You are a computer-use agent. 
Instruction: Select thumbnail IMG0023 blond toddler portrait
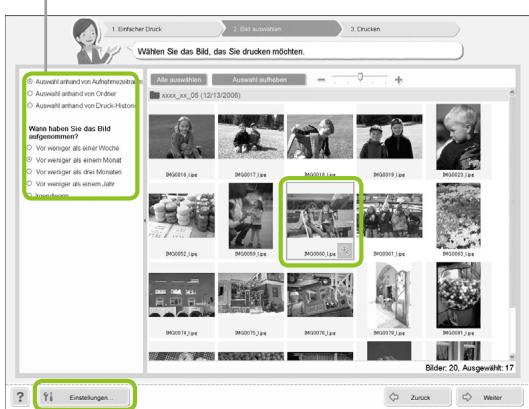coord(458,137)
